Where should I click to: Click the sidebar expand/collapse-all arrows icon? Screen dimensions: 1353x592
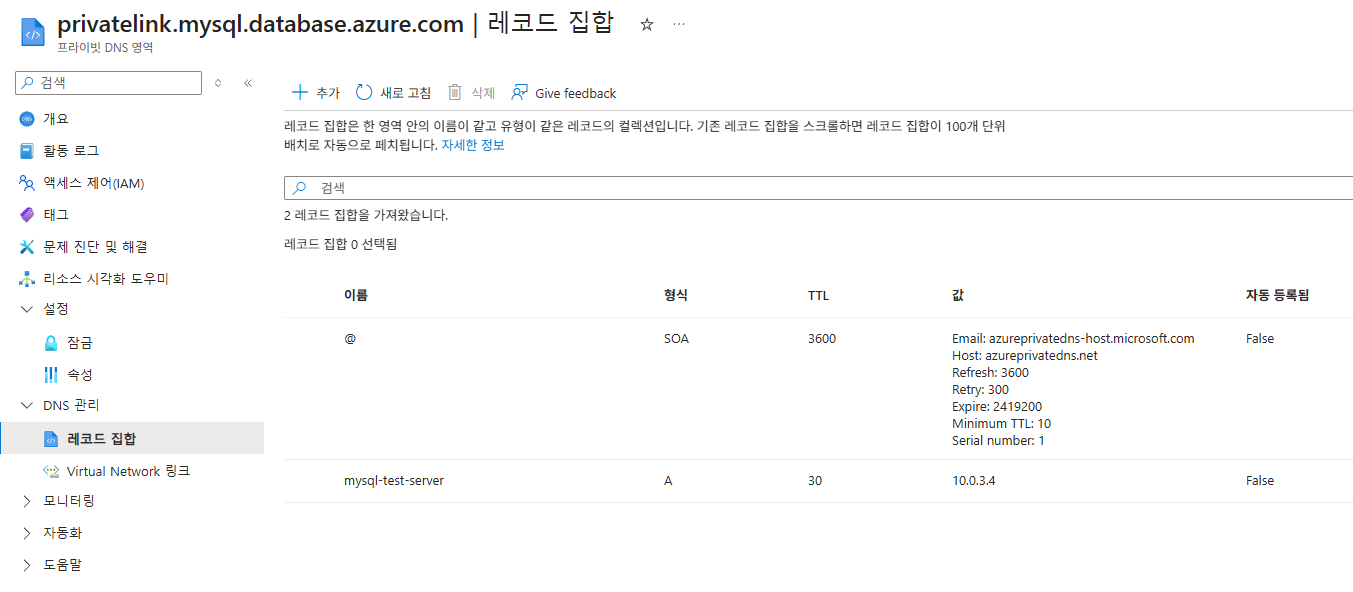click(x=218, y=83)
